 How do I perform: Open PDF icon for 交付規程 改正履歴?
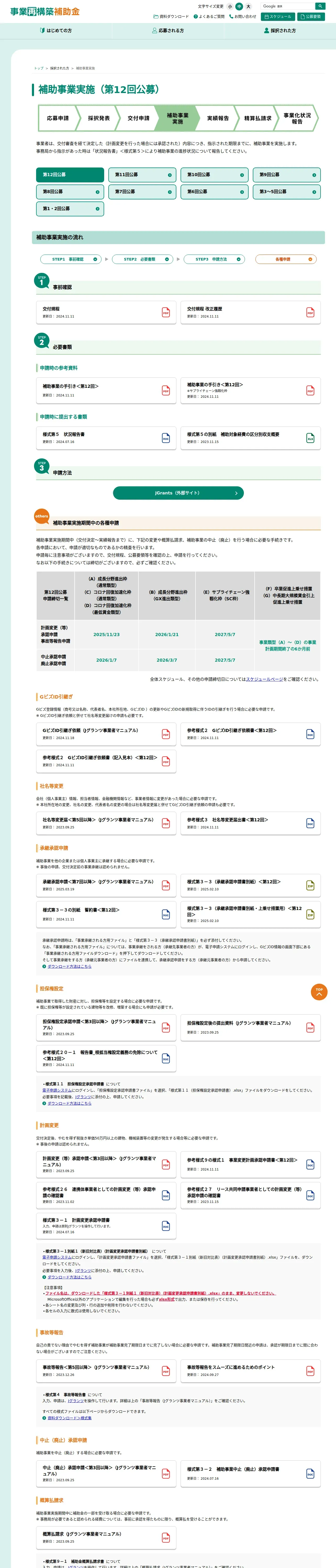pos(310,312)
